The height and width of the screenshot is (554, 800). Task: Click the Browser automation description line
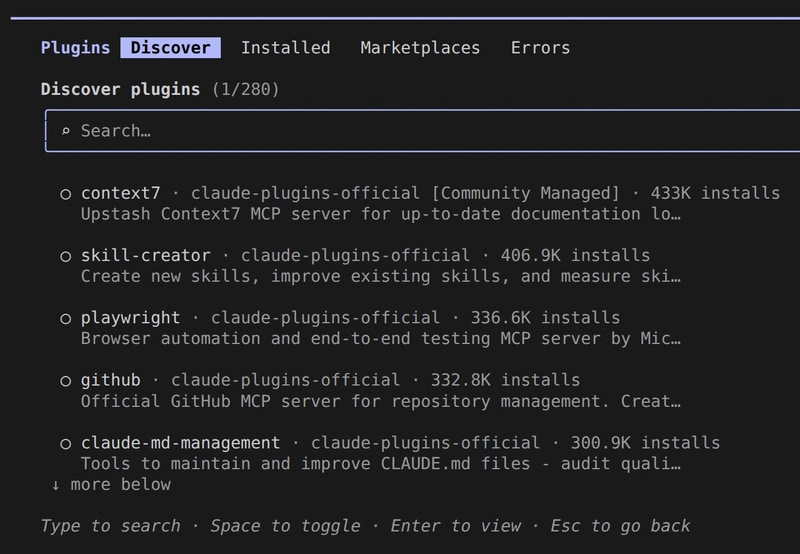point(381,339)
